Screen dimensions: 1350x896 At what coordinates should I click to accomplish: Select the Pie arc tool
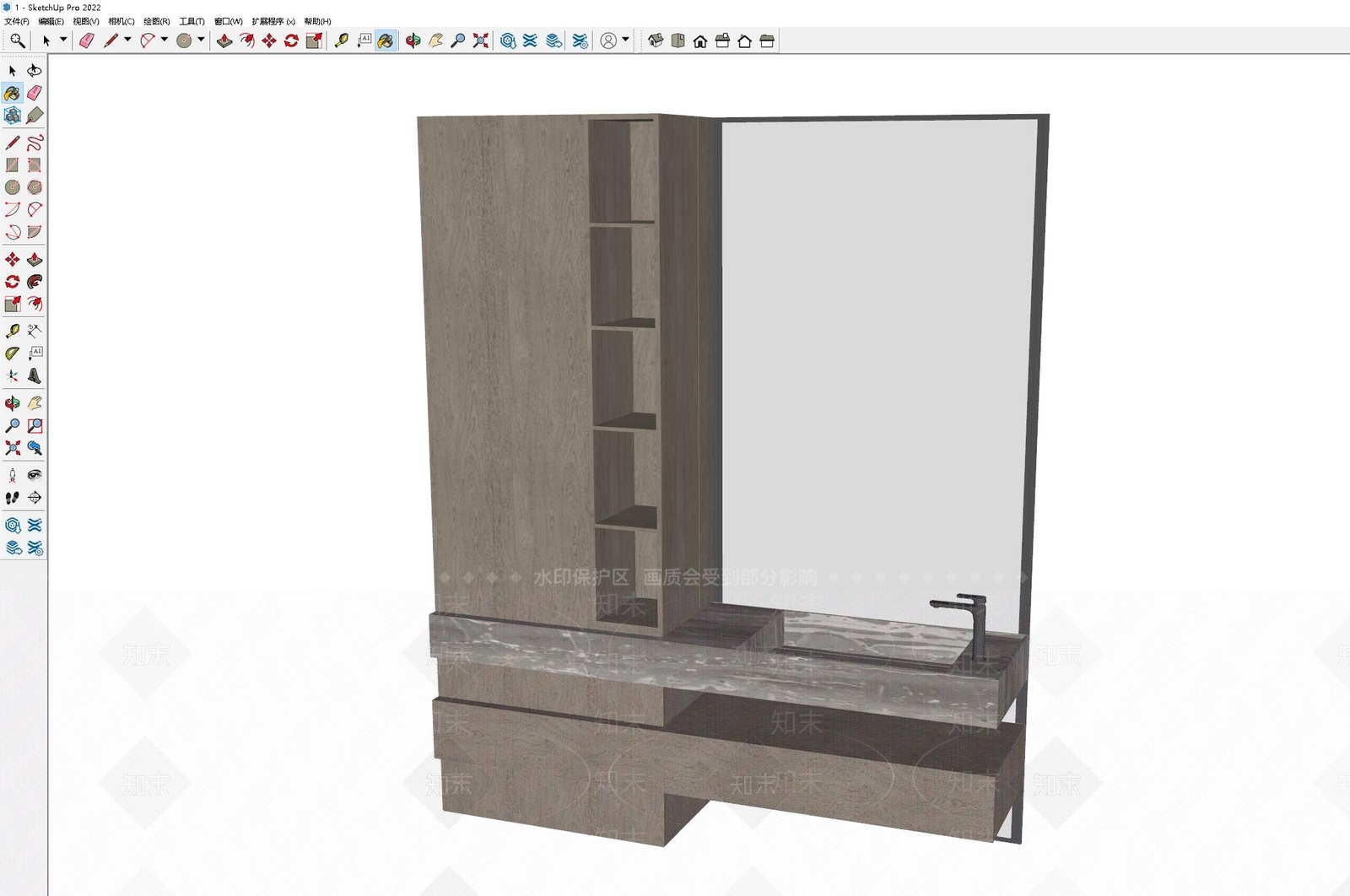35,232
